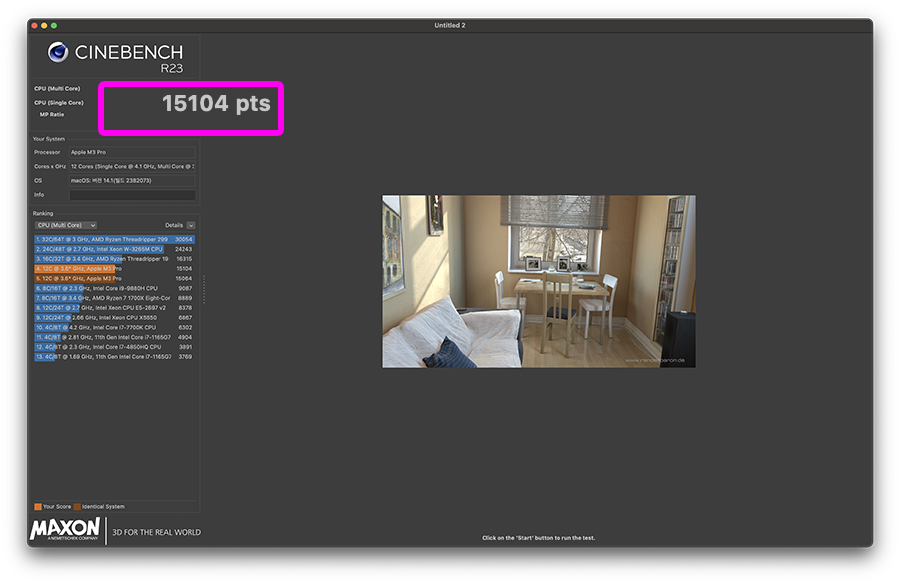
Task: Select ranking row 6 Intel Core i9-9880H
Action: (114, 288)
